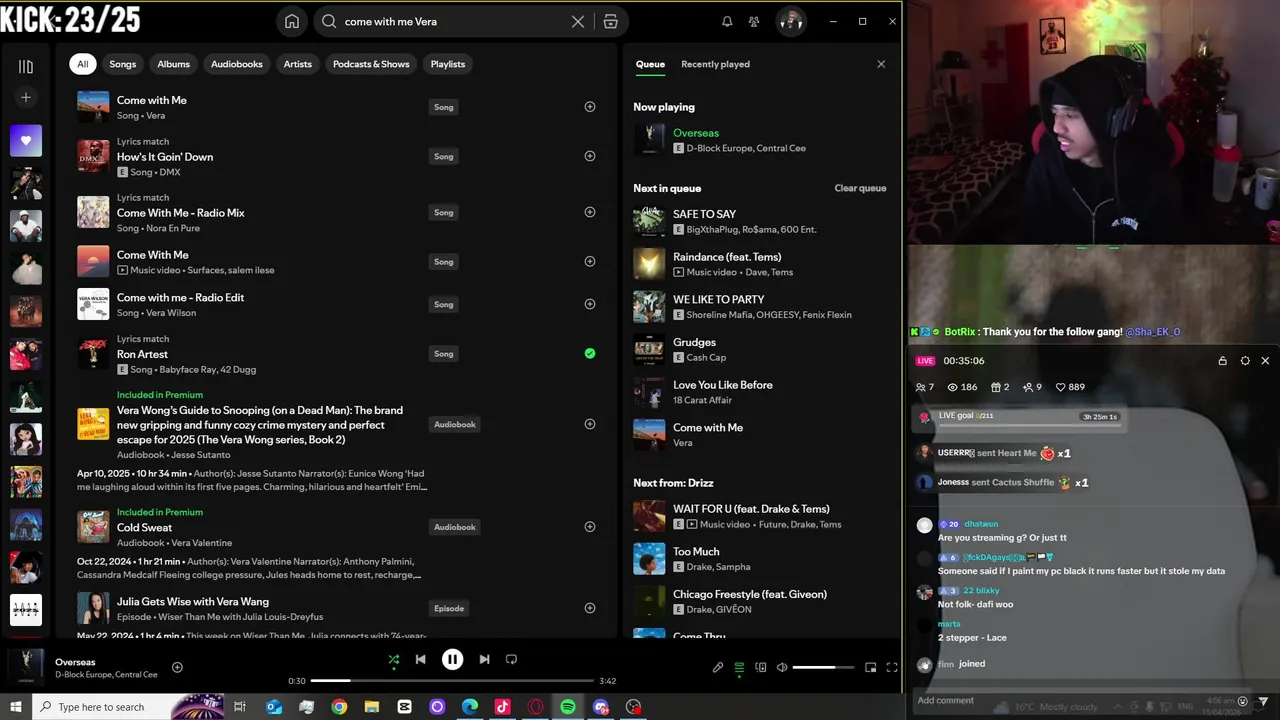Open Google Chrome from the taskbar

pos(339,707)
